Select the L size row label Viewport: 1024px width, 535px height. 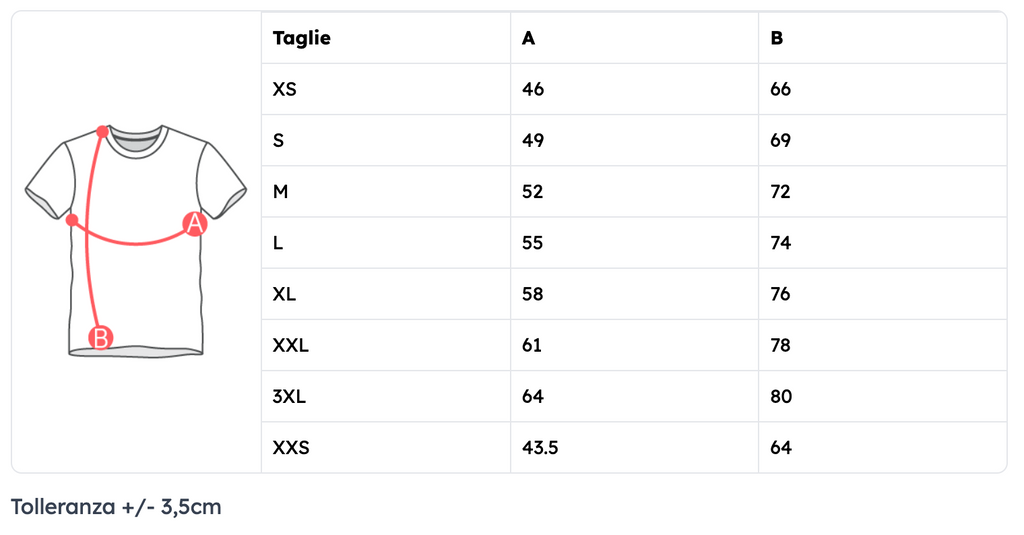(278, 243)
